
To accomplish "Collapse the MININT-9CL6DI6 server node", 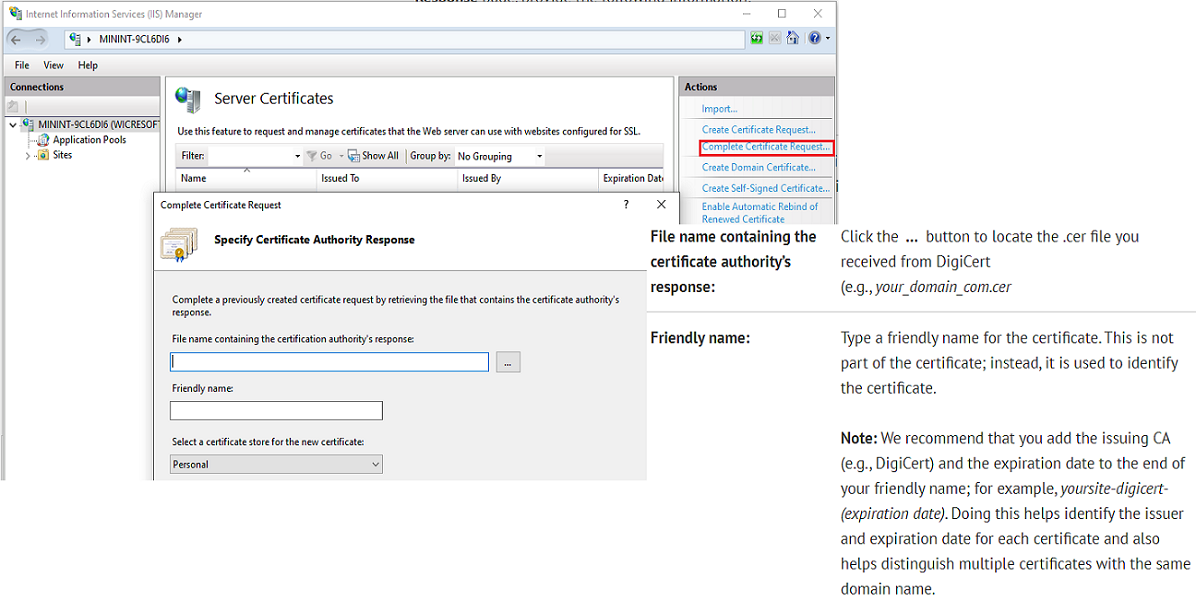I will click(x=14, y=124).
